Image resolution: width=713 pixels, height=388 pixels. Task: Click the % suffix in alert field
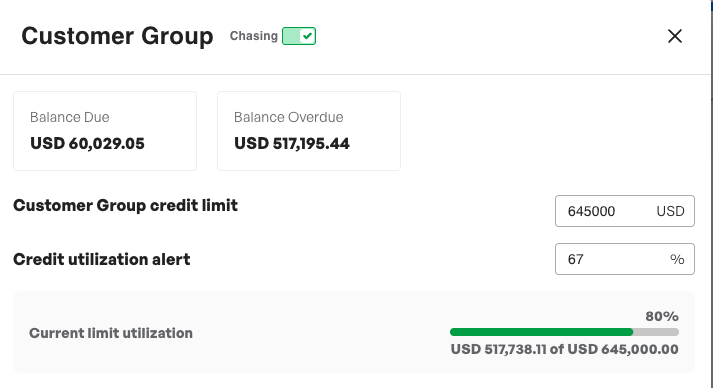click(x=677, y=259)
